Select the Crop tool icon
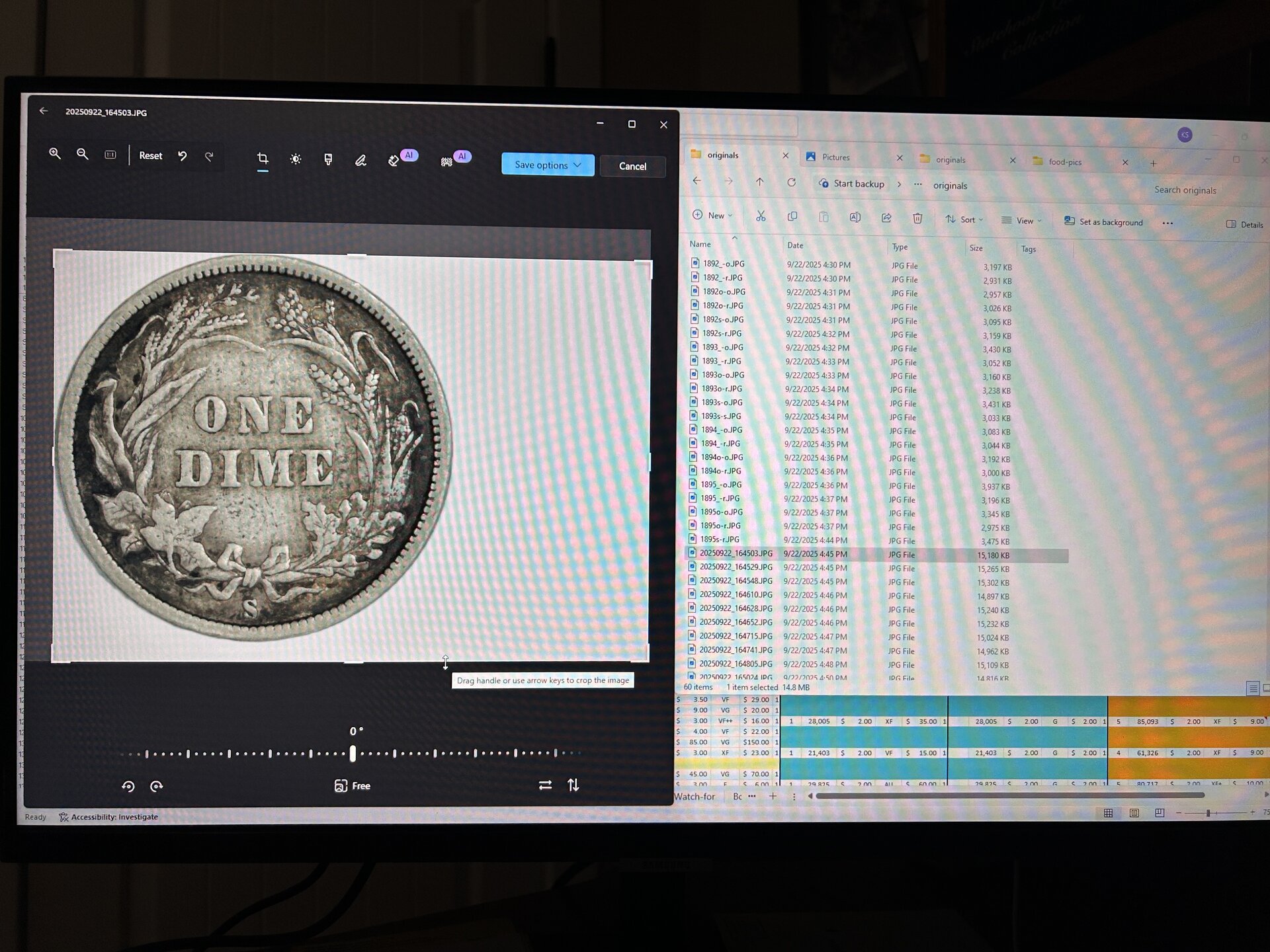The width and height of the screenshot is (1270, 952). pos(263,159)
